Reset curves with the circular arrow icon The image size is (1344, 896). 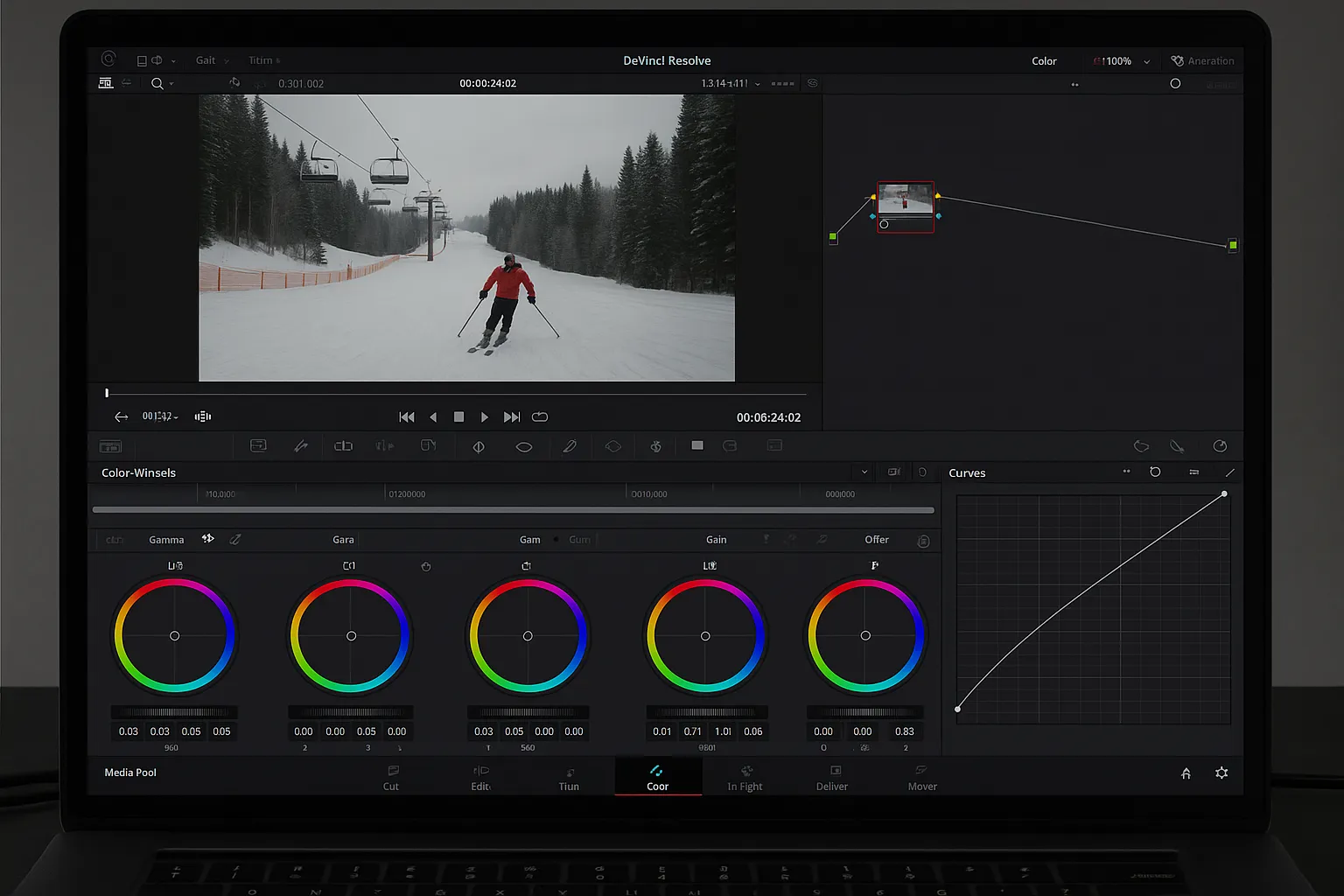pos(1155,472)
